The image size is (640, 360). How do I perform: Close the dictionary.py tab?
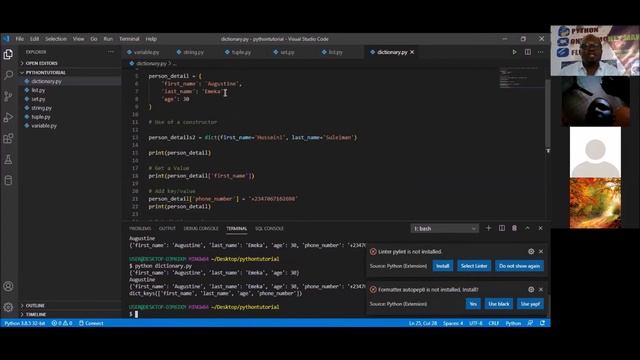pos(412,52)
